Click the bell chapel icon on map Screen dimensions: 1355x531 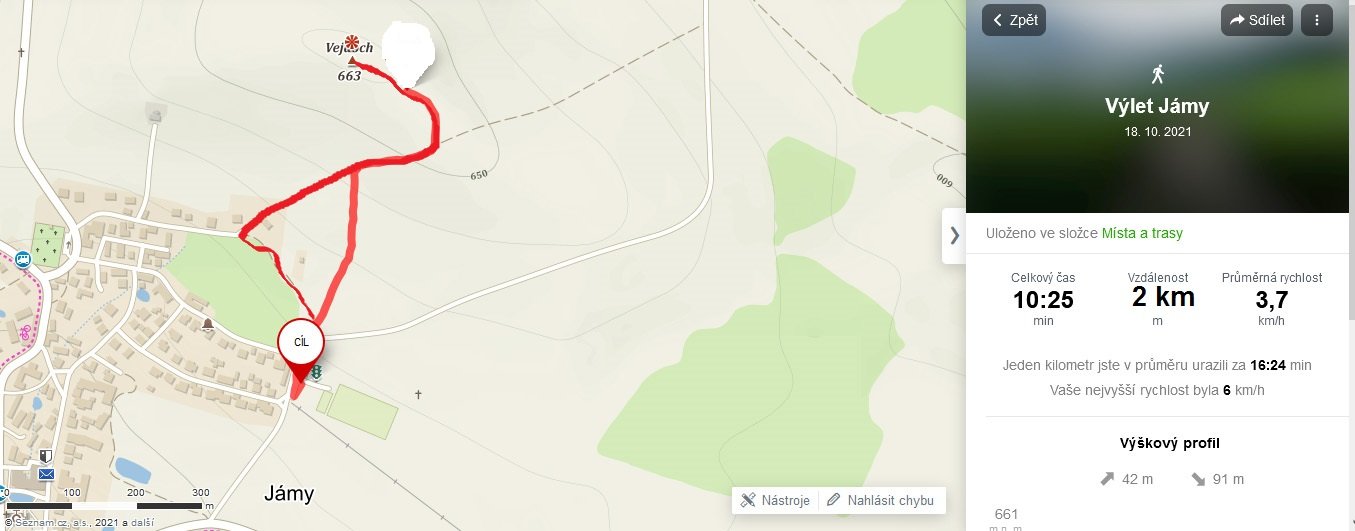click(x=208, y=325)
